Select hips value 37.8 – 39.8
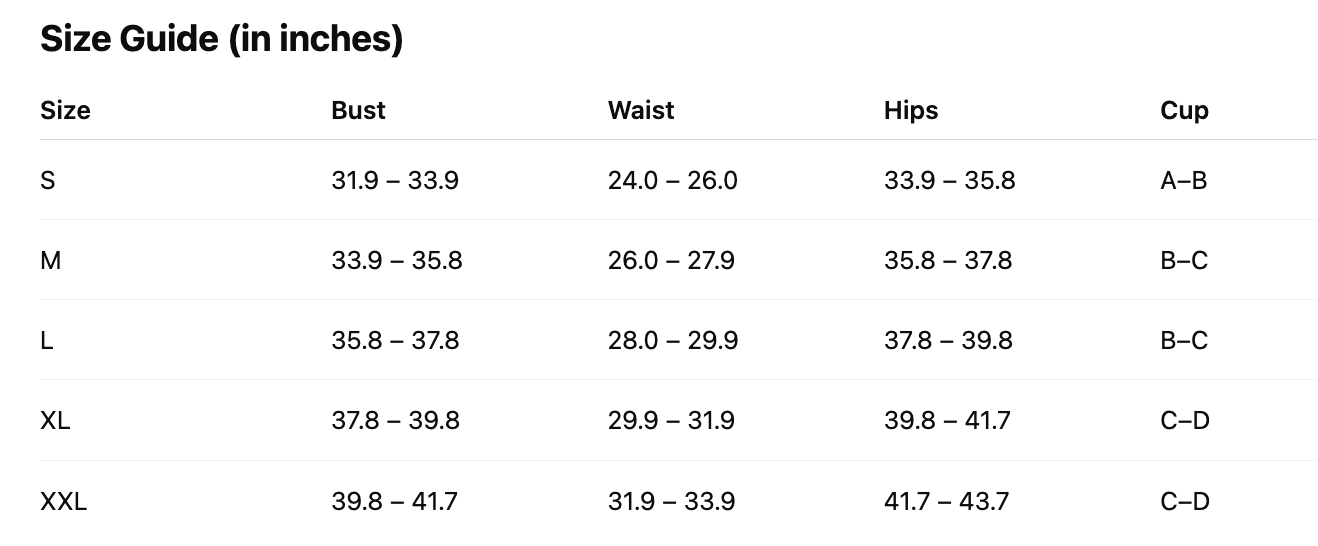Viewport: 1318px width, 546px height. [x=948, y=341]
